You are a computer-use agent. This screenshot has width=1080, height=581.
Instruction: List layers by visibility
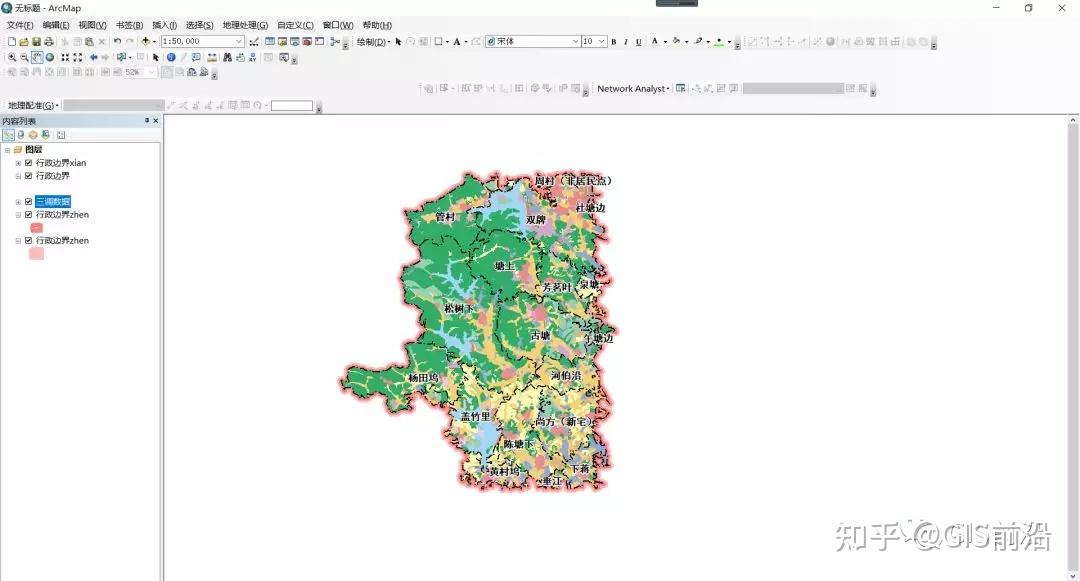[x=33, y=135]
